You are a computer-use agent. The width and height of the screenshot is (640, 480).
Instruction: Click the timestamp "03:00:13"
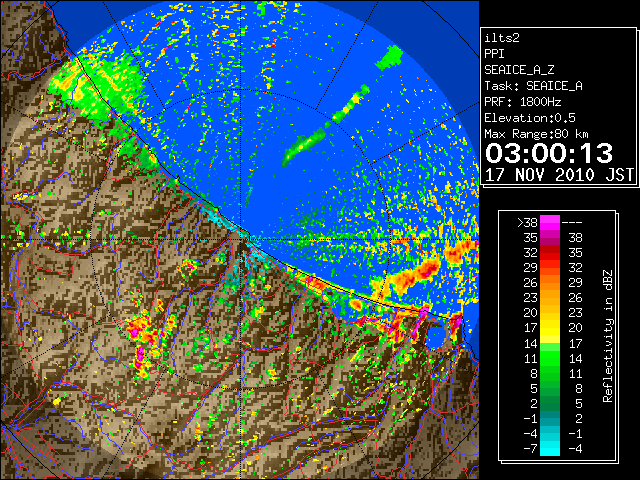click(549, 153)
